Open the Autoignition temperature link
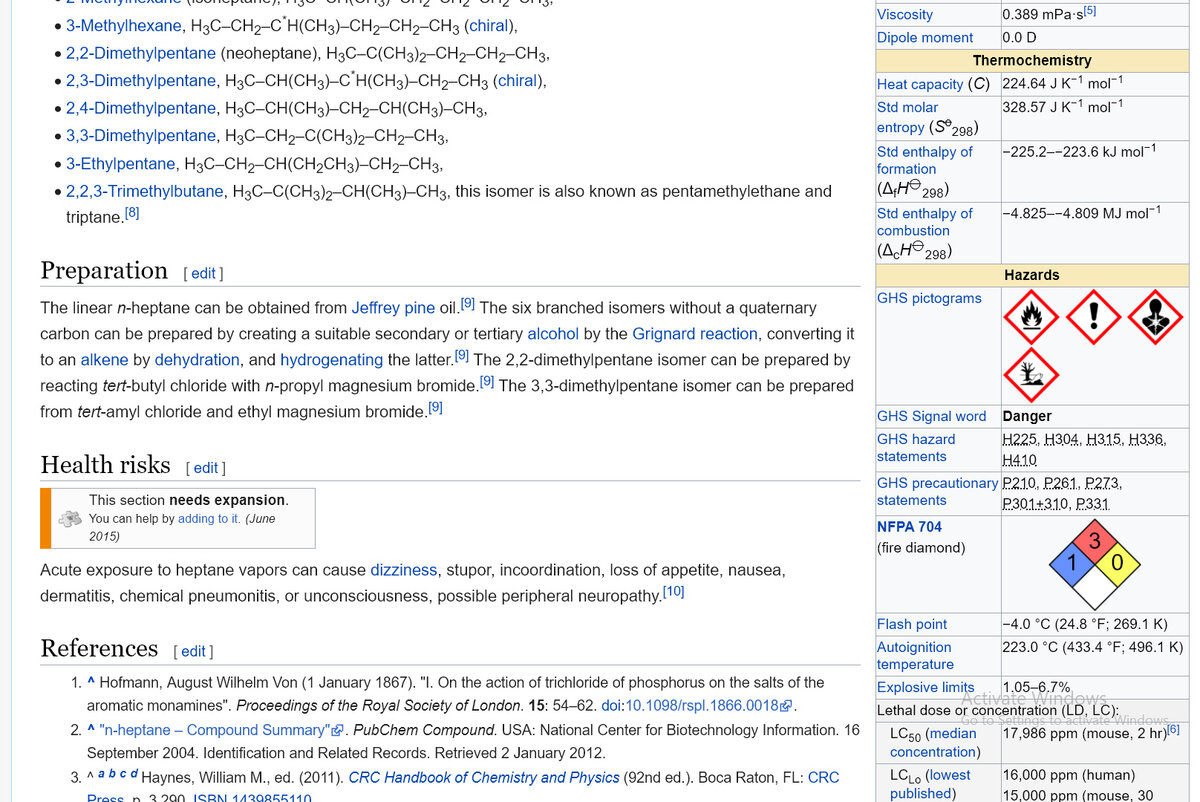 915,655
